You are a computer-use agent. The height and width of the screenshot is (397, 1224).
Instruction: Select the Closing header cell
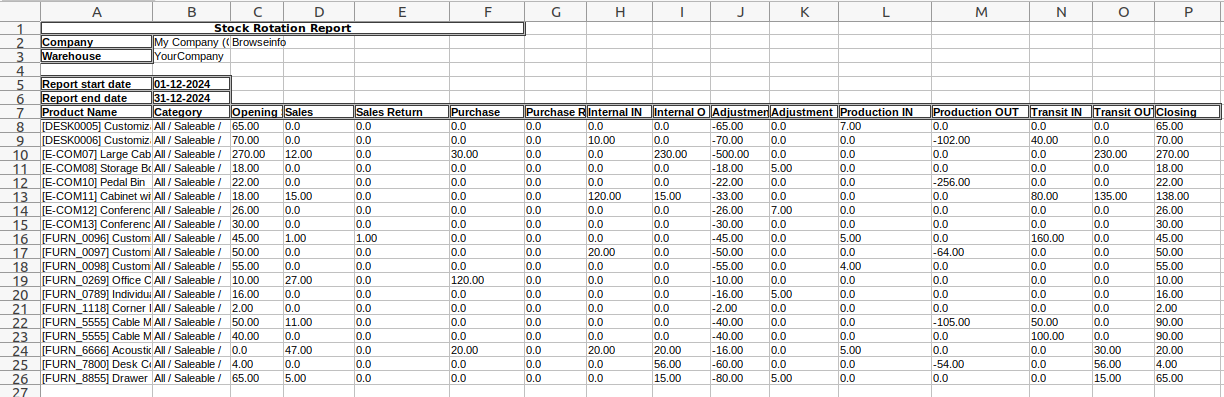1188,112
